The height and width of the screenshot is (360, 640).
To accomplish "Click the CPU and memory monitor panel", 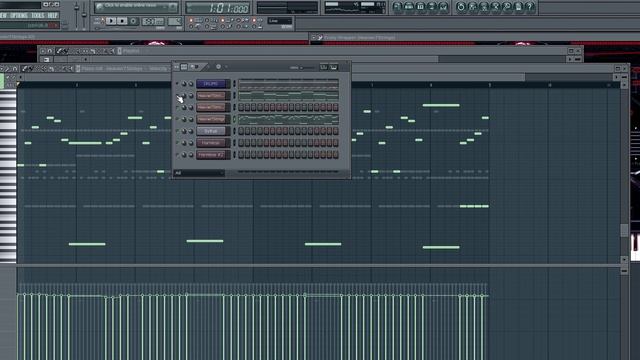I will [354, 7].
